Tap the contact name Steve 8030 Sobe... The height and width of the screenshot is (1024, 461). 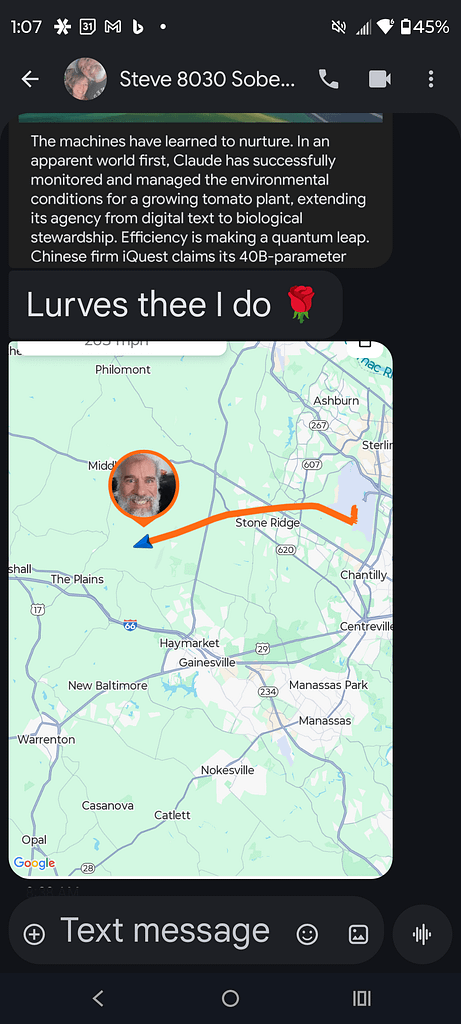click(207, 80)
